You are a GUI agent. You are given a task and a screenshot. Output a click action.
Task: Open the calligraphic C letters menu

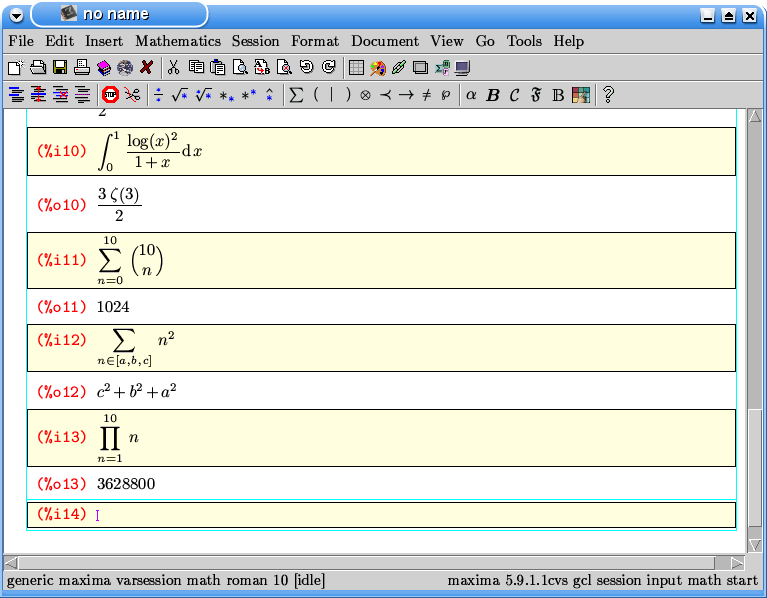[514, 95]
